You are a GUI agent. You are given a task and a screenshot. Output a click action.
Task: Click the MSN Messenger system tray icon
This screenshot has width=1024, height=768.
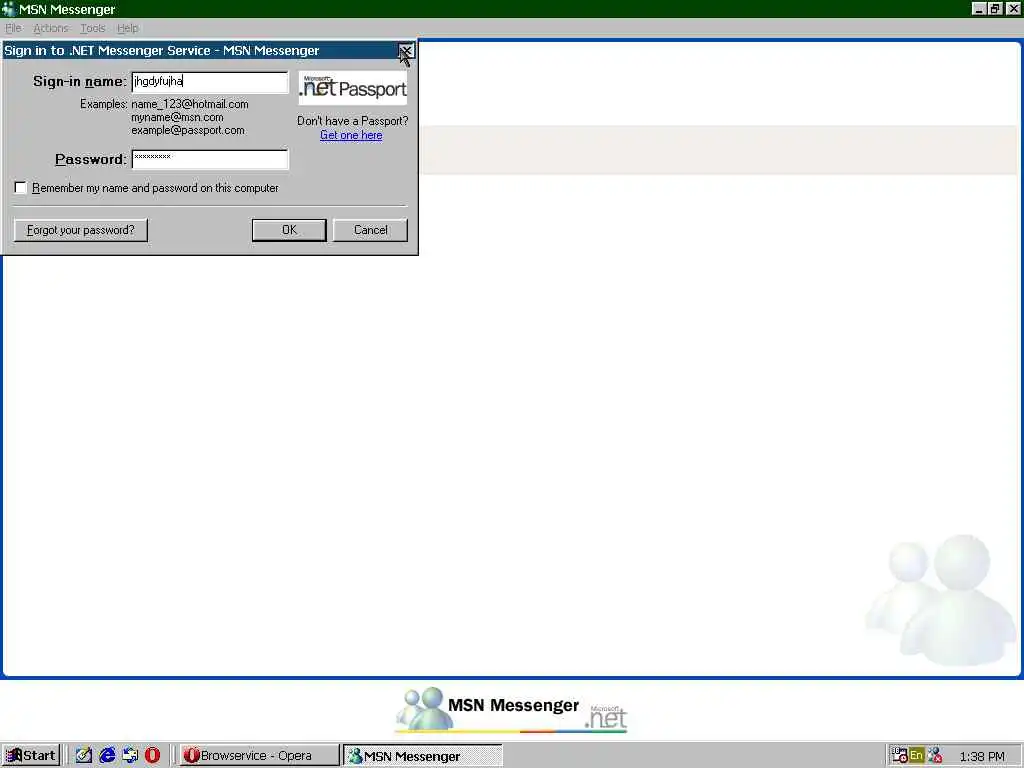pyautogui.click(x=935, y=756)
